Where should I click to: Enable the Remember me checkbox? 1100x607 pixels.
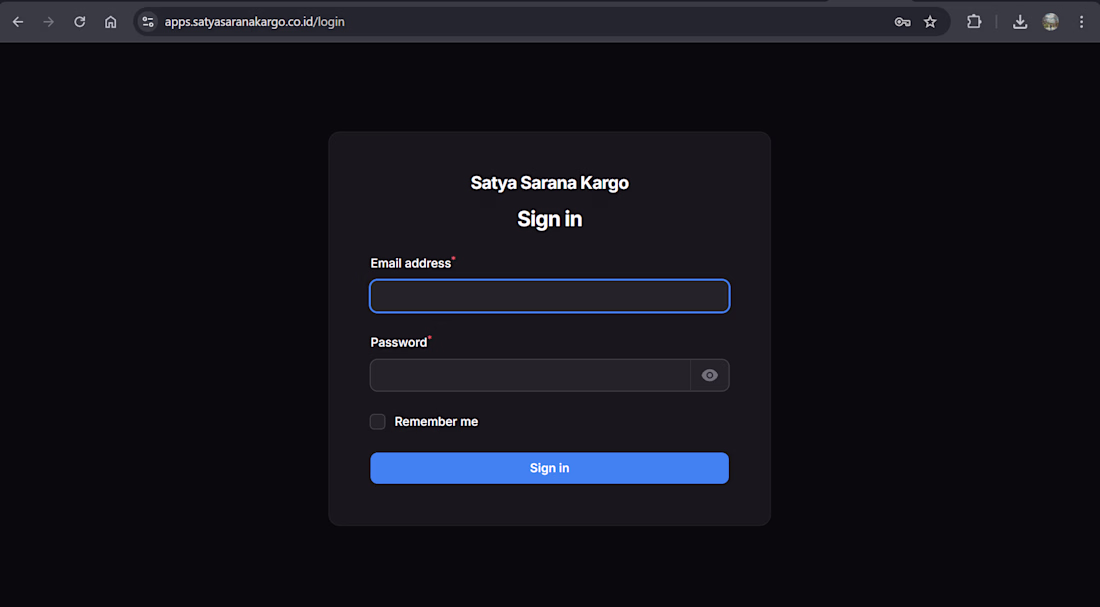pyautogui.click(x=378, y=422)
